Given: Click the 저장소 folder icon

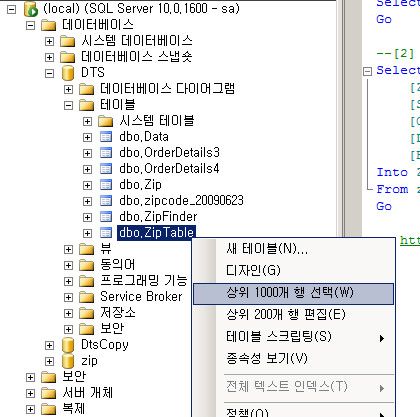Looking at the screenshot, I should point(87,313).
